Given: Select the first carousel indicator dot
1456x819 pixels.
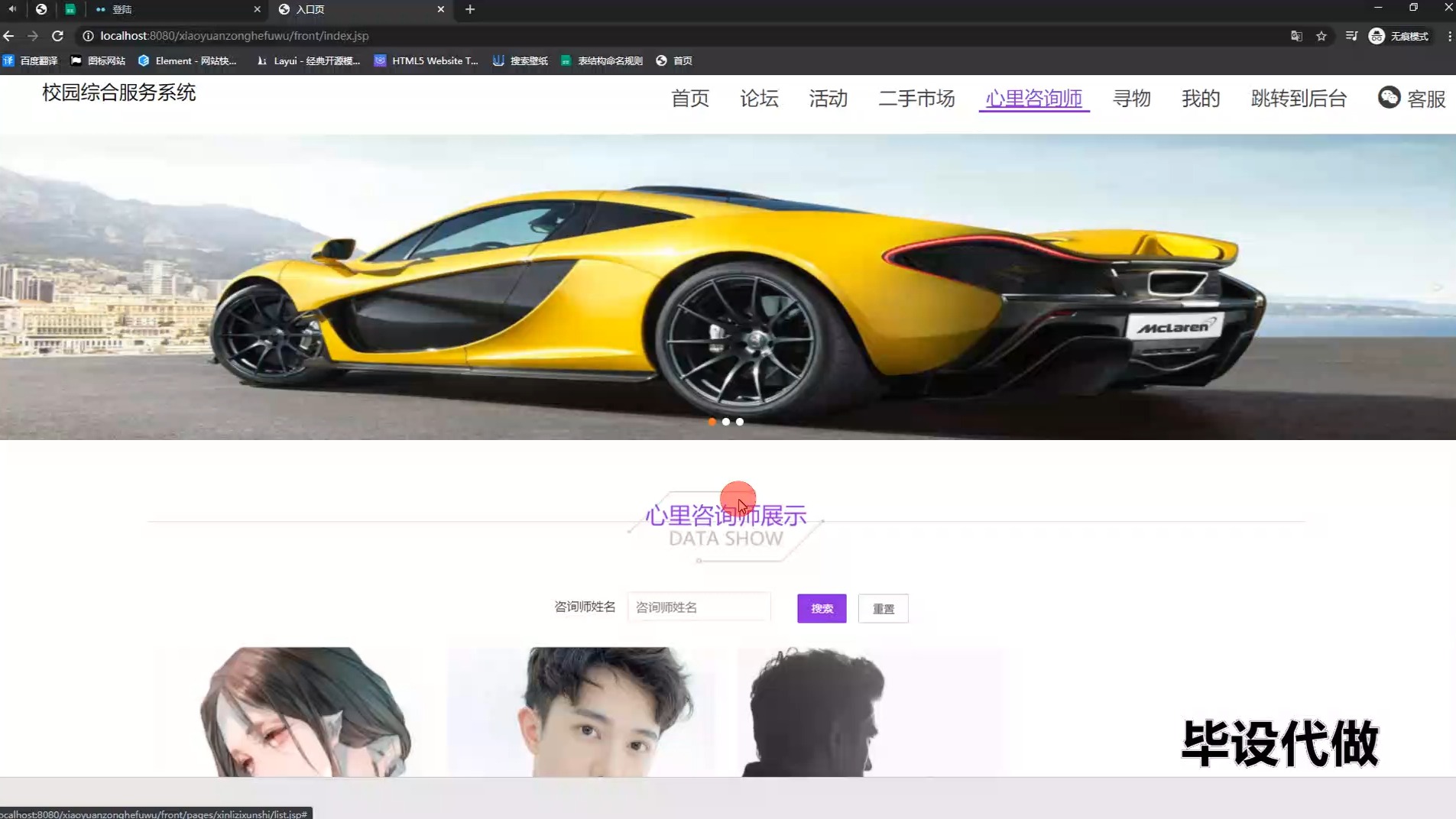Looking at the screenshot, I should point(712,422).
